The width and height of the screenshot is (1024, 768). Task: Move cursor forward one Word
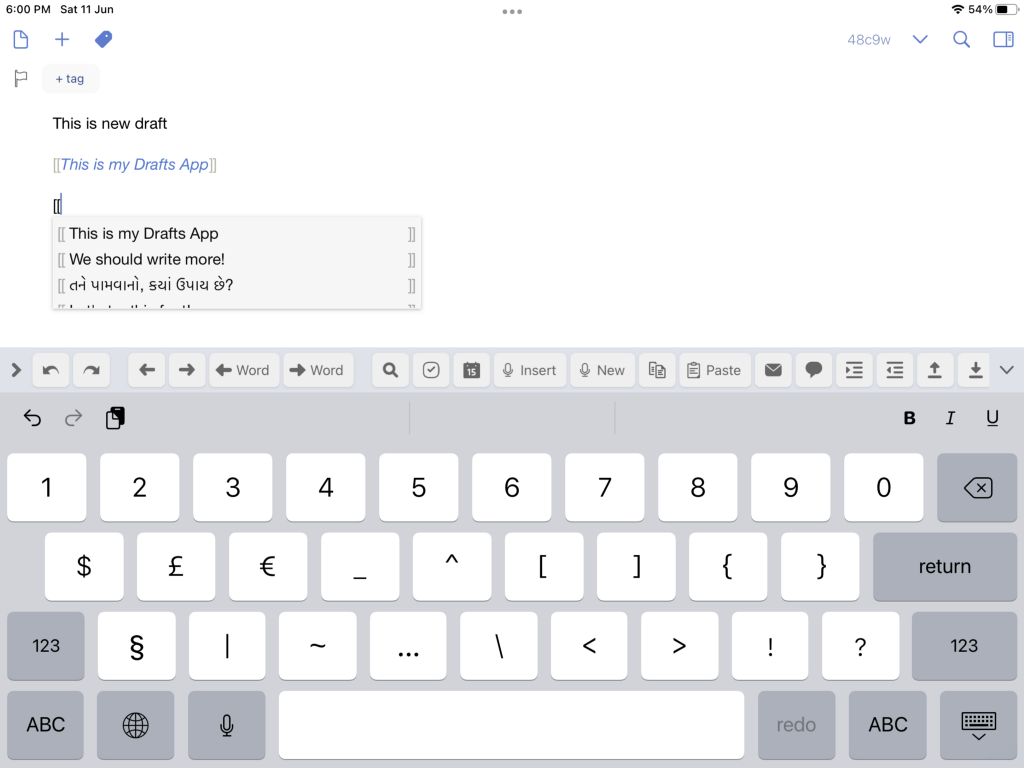pyautogui.click(x=318, y=370)
